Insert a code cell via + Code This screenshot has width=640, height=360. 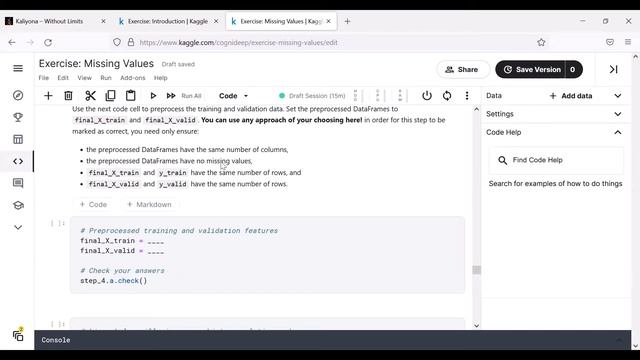(x=93, y=204)
